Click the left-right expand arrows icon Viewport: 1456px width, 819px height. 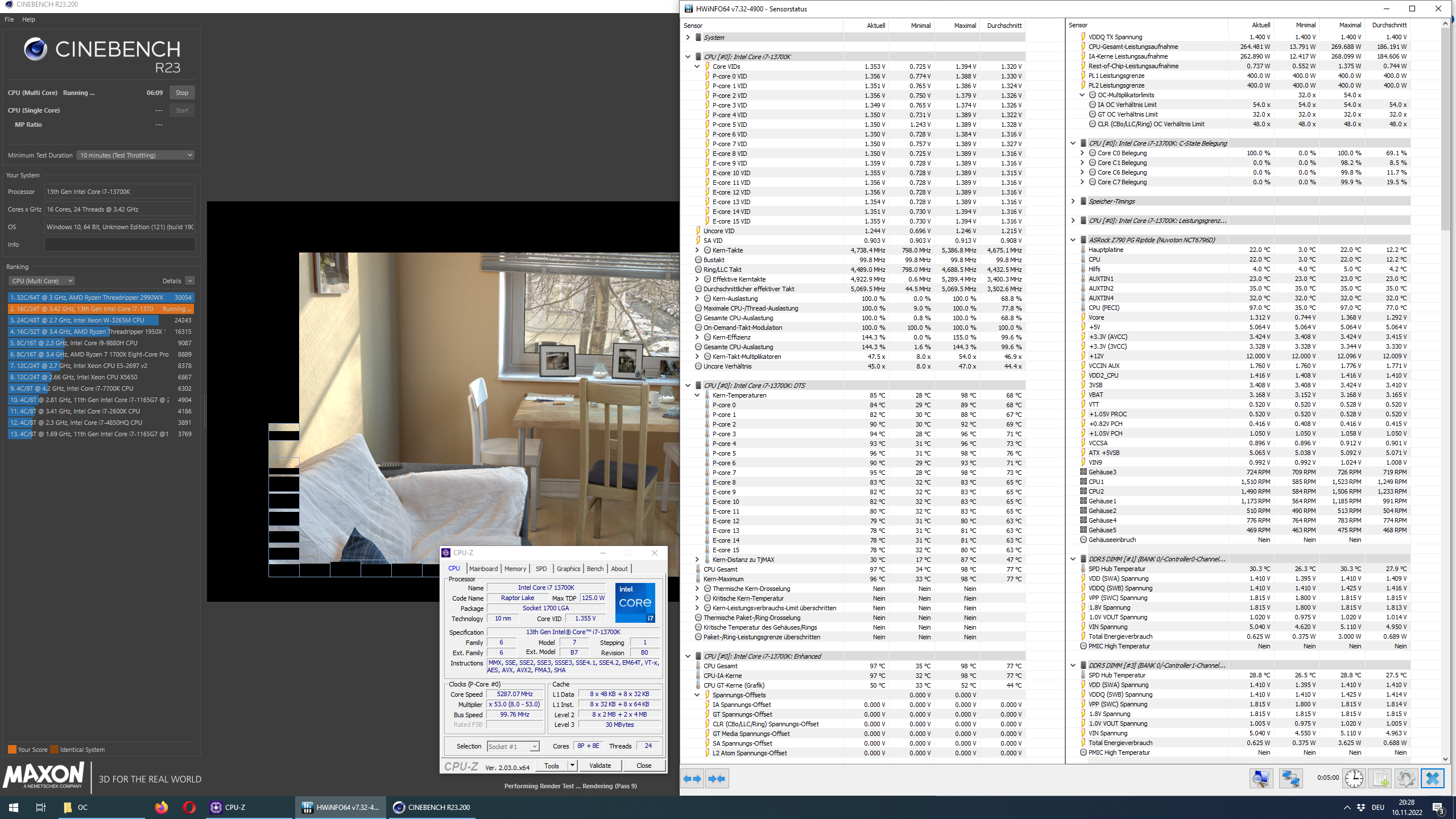point(692,779)
